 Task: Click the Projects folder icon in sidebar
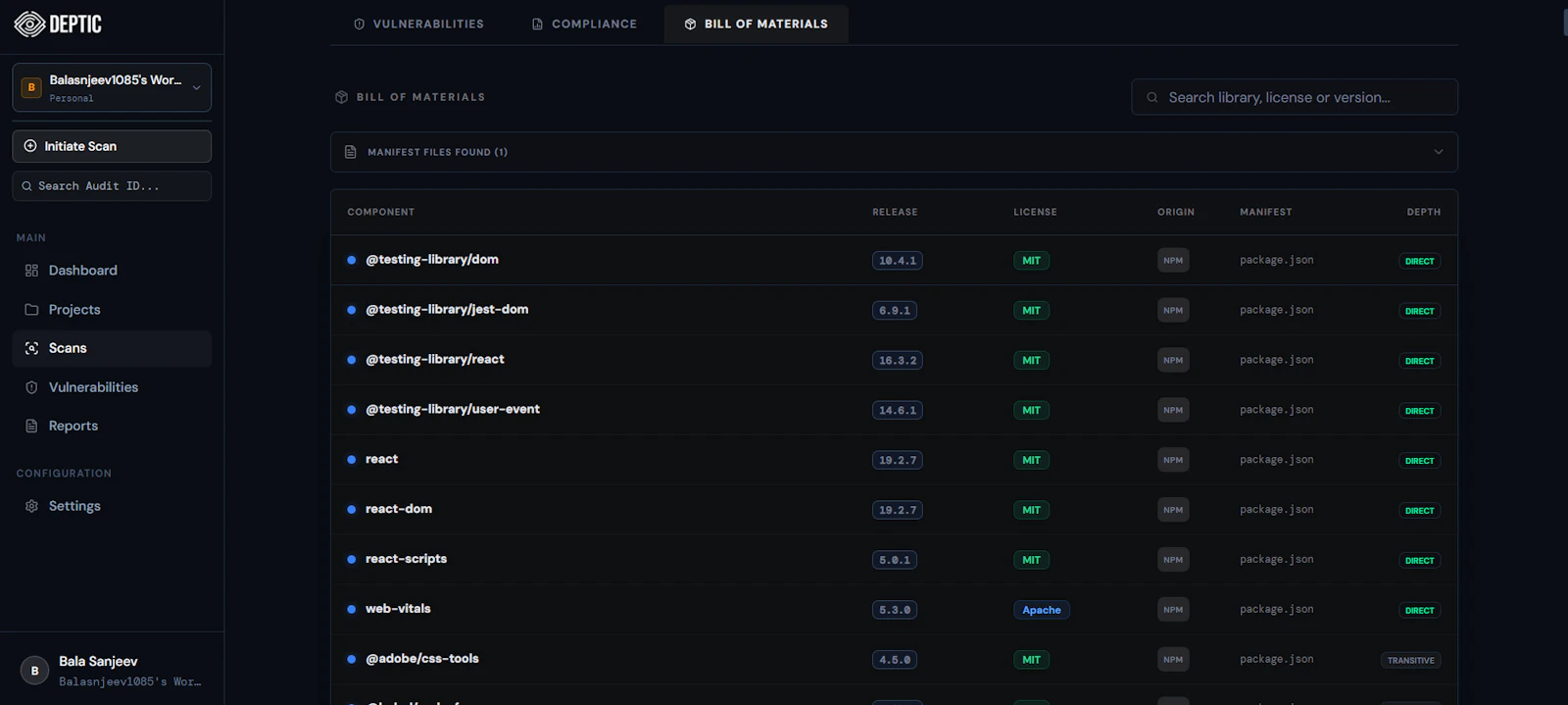31,310
